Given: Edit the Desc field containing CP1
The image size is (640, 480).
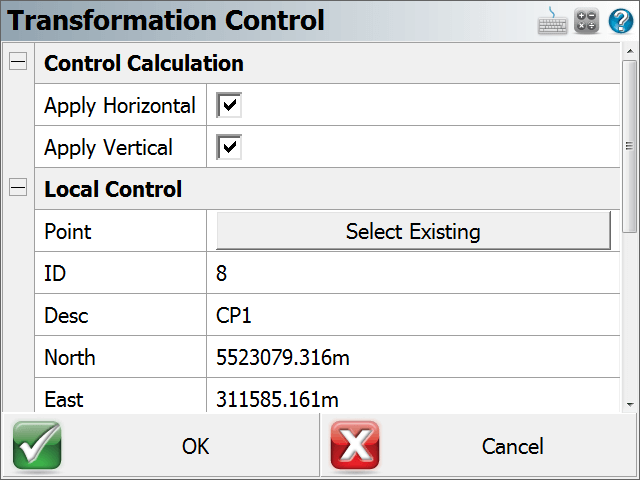Looking at the screenshot, I should click(x=413, y=315).
